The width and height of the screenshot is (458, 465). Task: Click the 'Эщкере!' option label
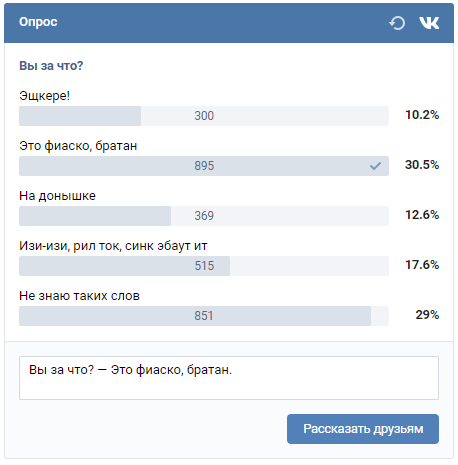44,96
